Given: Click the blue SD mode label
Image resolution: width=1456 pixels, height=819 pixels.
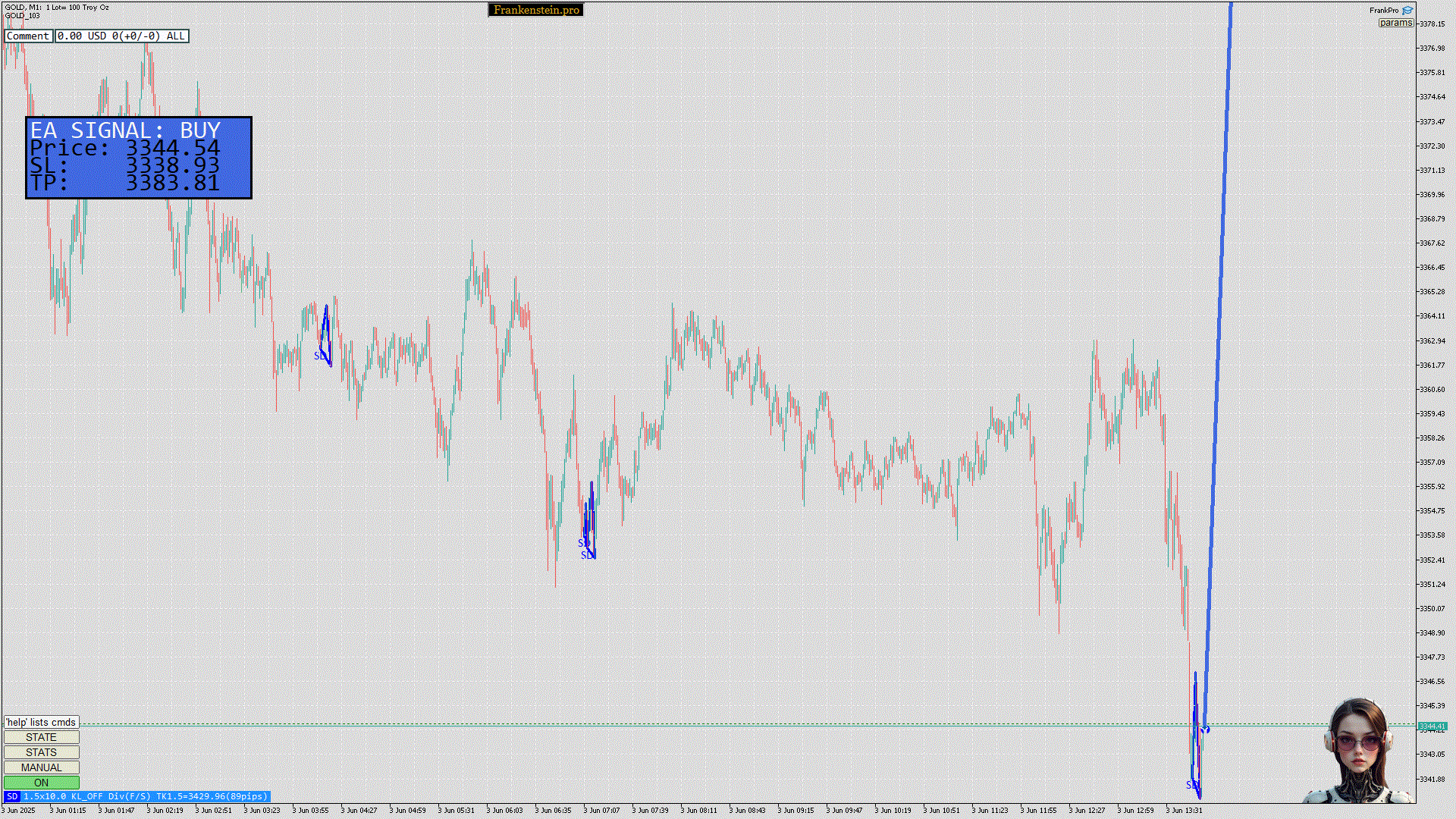Looking at the screenshot, I should coord(11,797).
